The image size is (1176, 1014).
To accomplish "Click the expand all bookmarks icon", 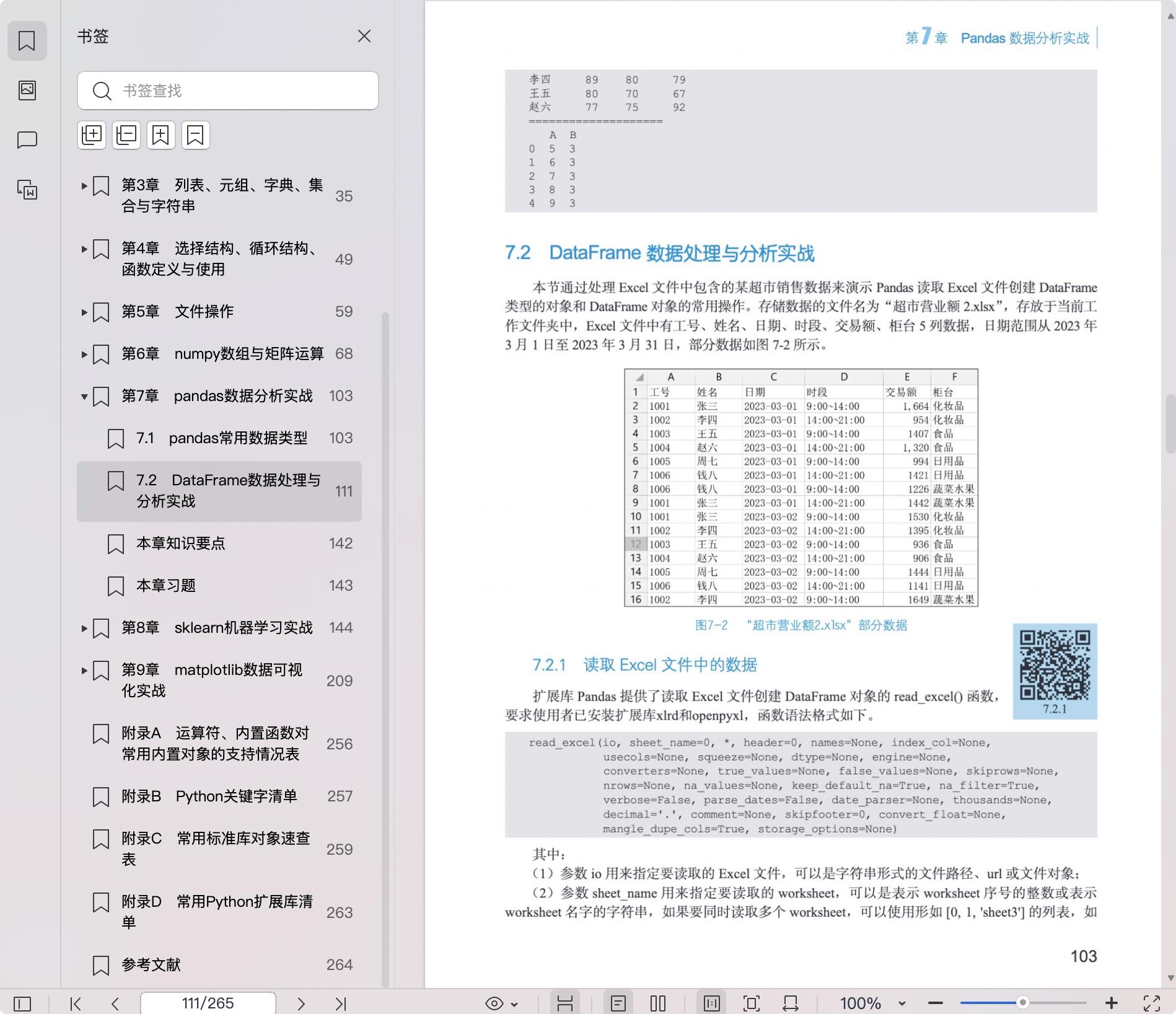I will click(x=92, y=134).
